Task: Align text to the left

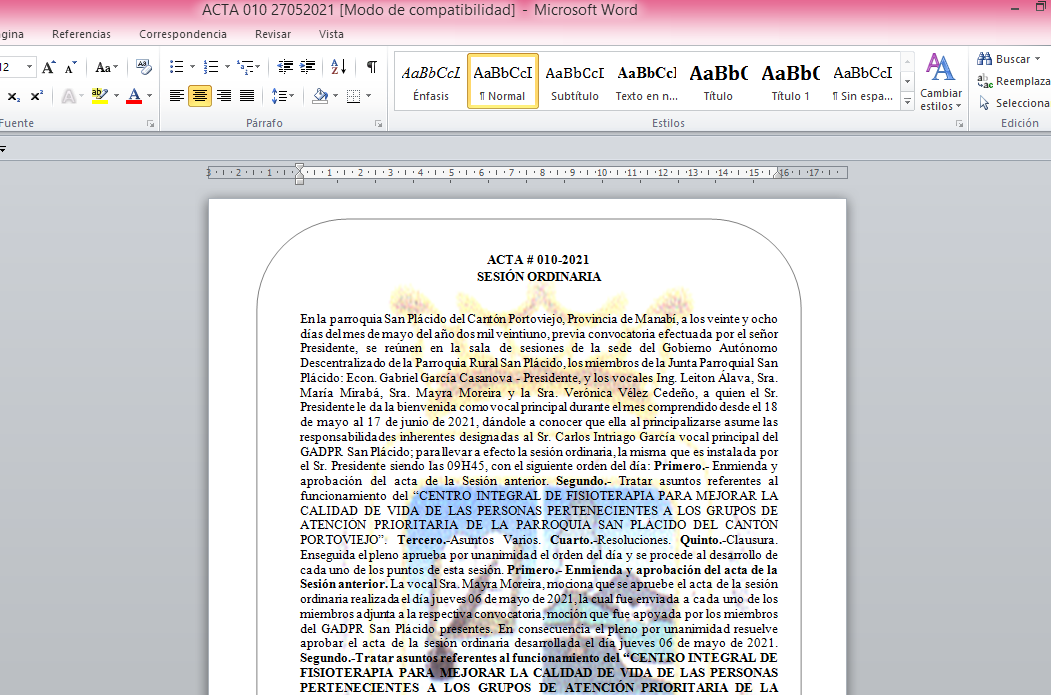Action: click(177, 97)
